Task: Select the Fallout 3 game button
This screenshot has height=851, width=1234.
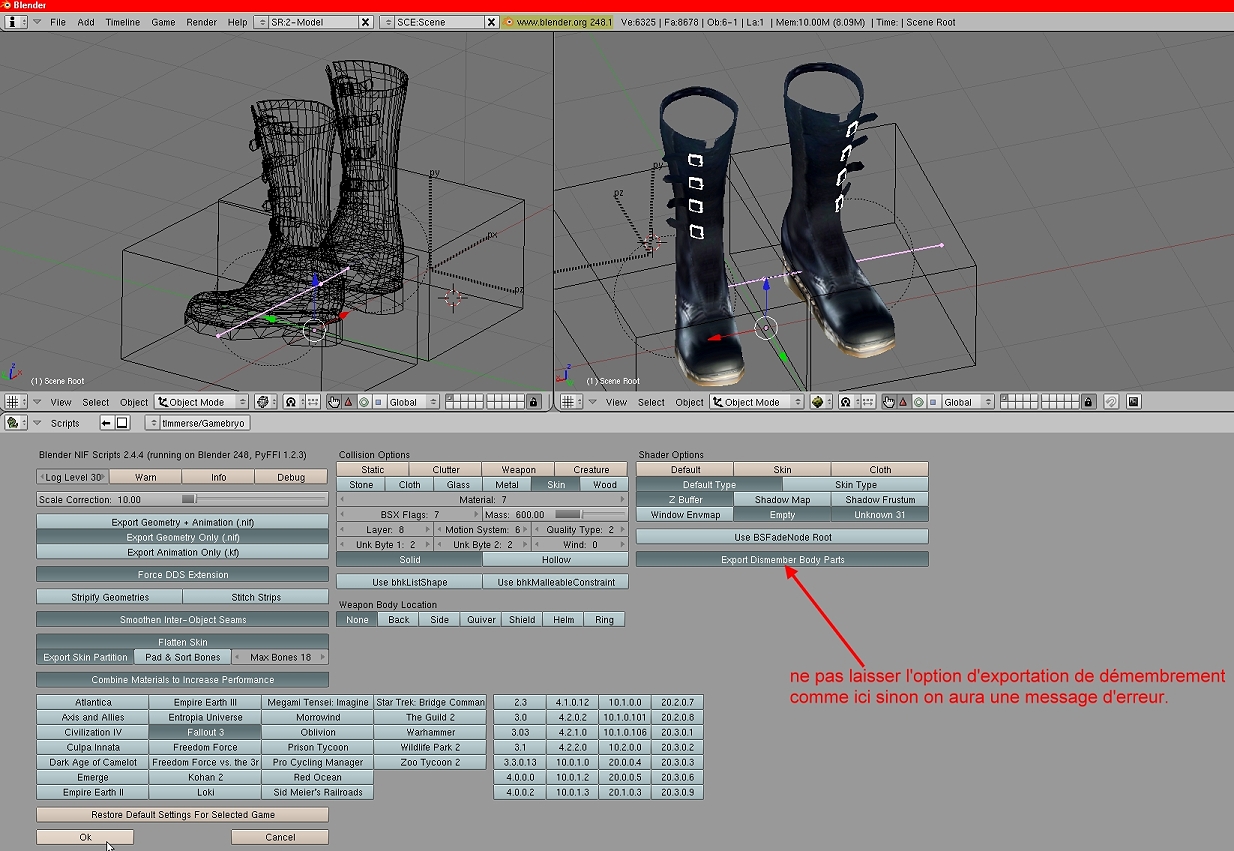Action: (x=205, y=732)
